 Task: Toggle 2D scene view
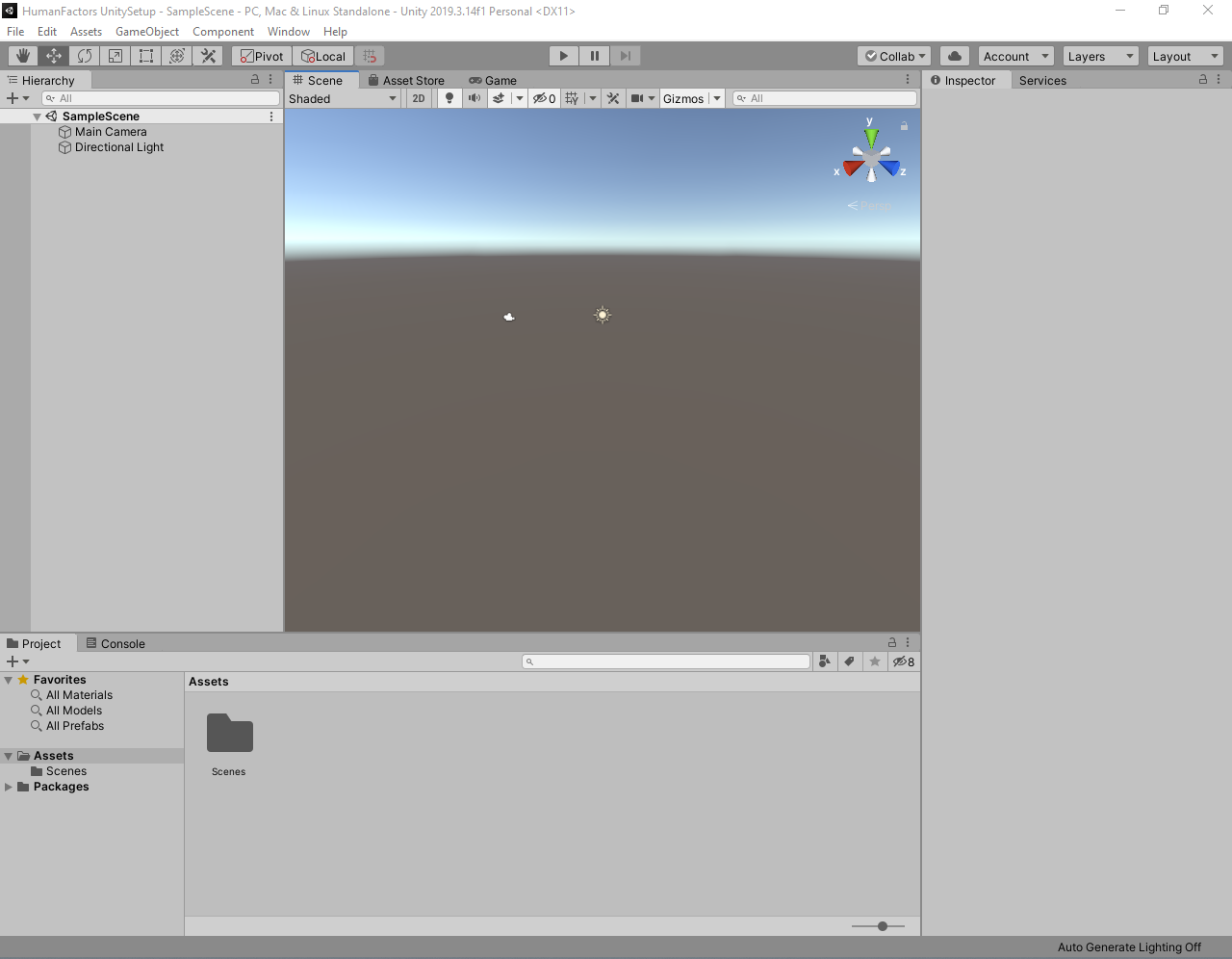(419, 98)
